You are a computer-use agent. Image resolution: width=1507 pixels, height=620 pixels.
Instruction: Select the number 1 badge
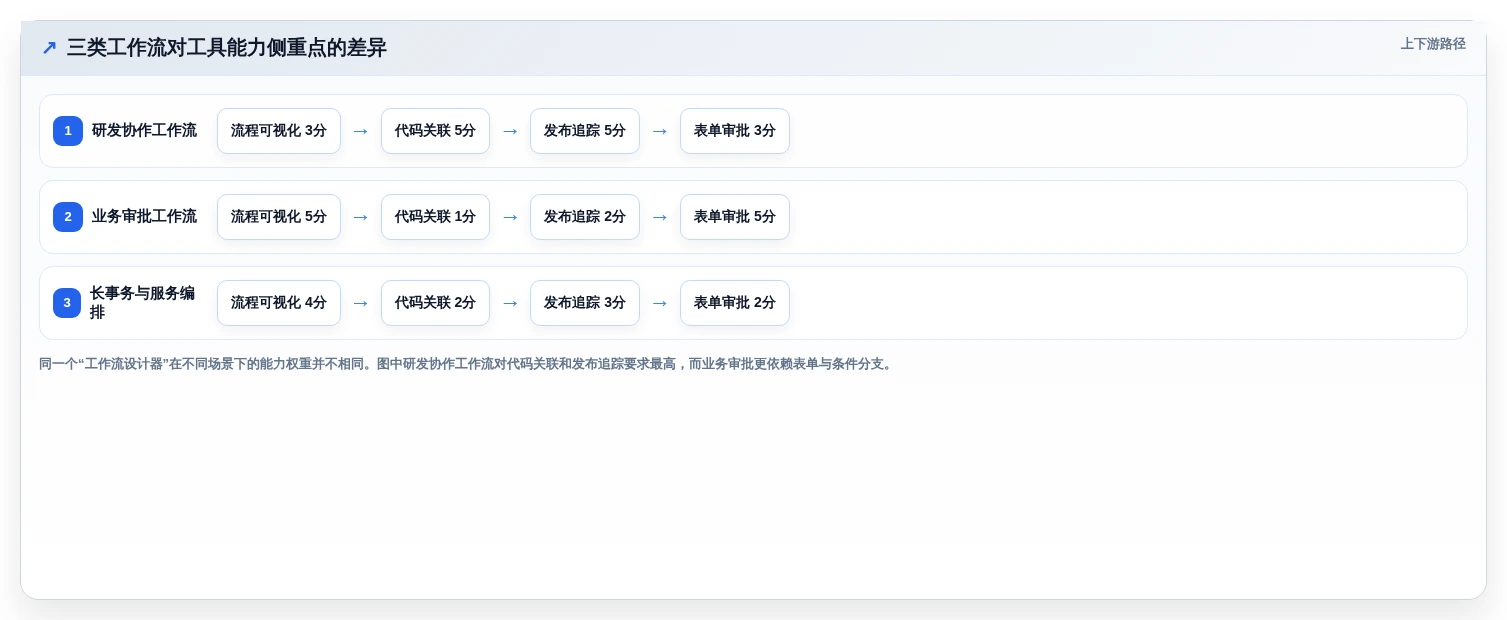68,131
